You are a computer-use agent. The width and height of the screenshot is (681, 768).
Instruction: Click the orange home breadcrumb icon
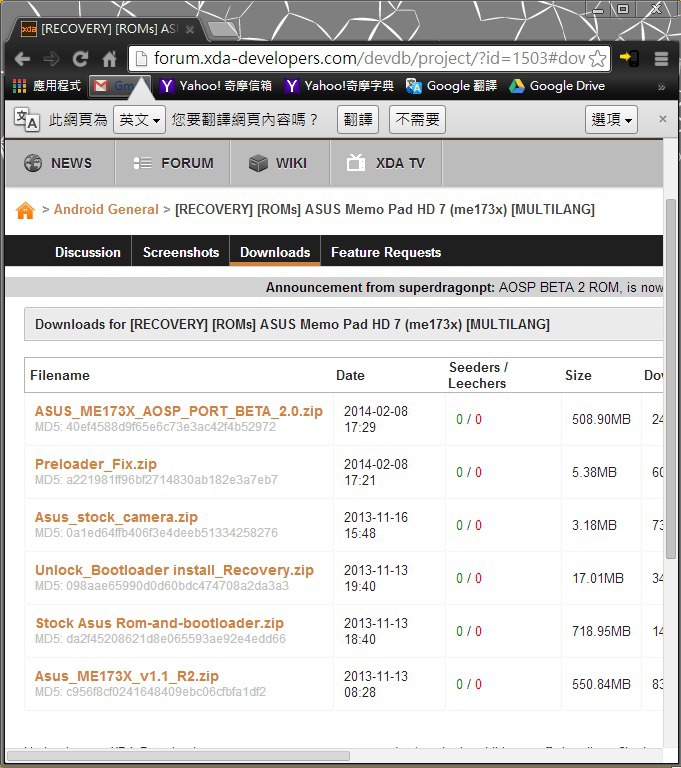(x=25, y=211)
